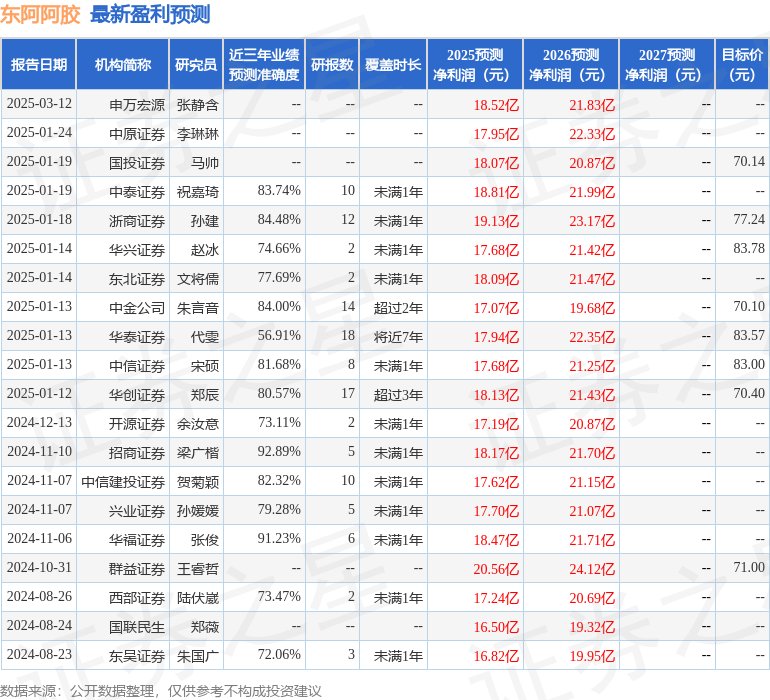Image resolution: width=770 pixels, height=700 pixels.
Task: Click researcher name 王睿哲
Action: 198,568
